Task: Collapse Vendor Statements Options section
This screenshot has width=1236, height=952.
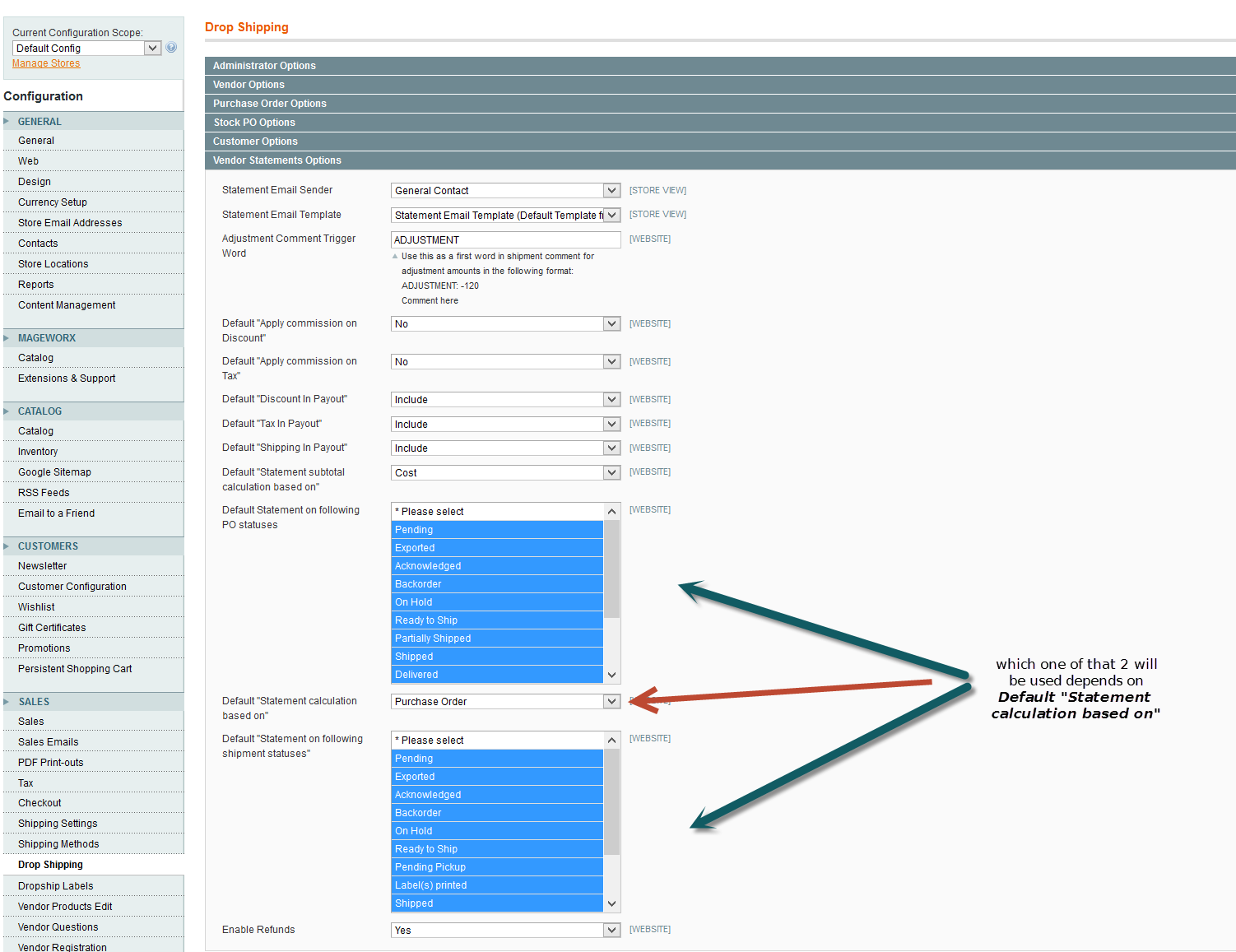Action: [720, 160]
